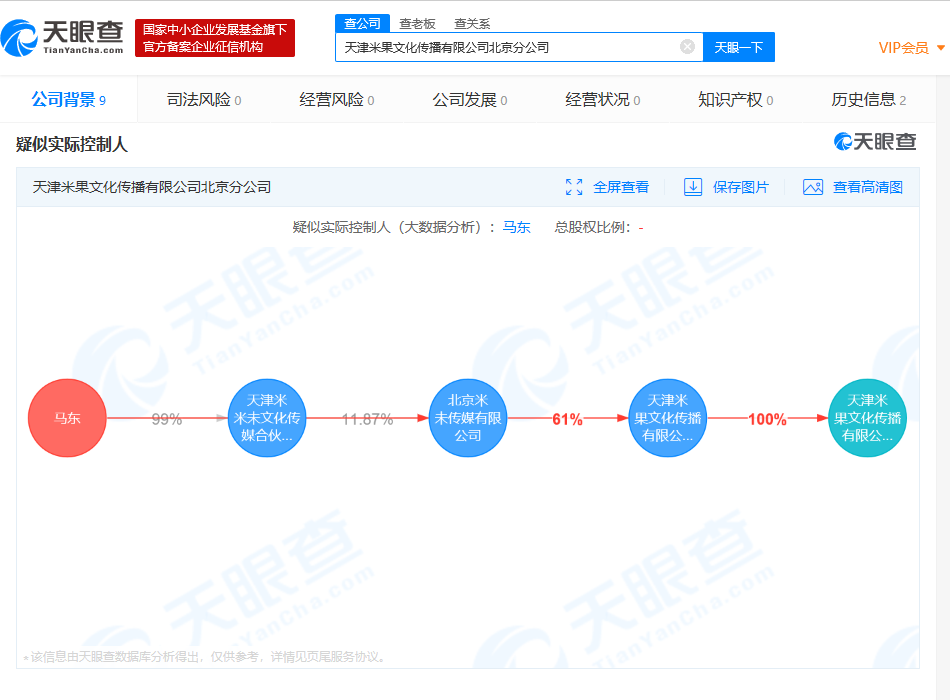Click the save image download icon
The height and width of the screenshot is (700, 950).
coord(693,187)
